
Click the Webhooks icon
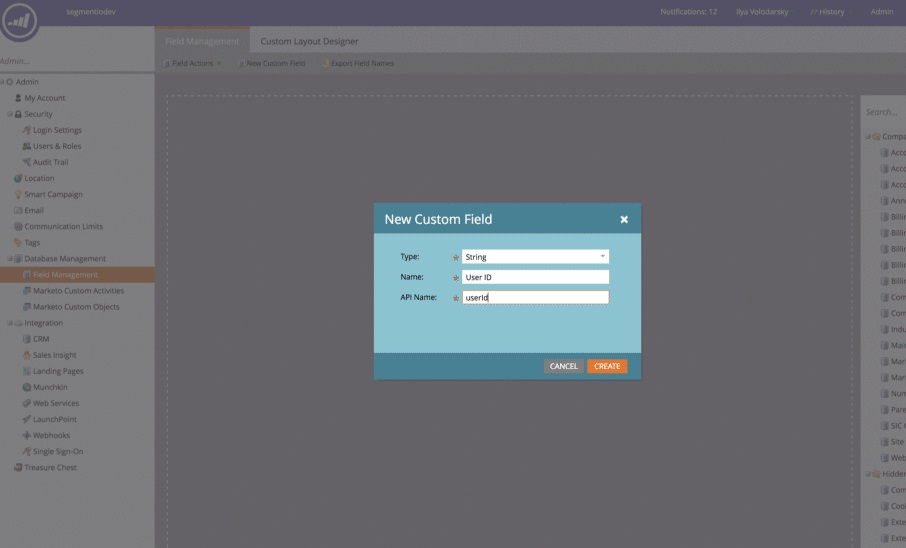point(27,435)
